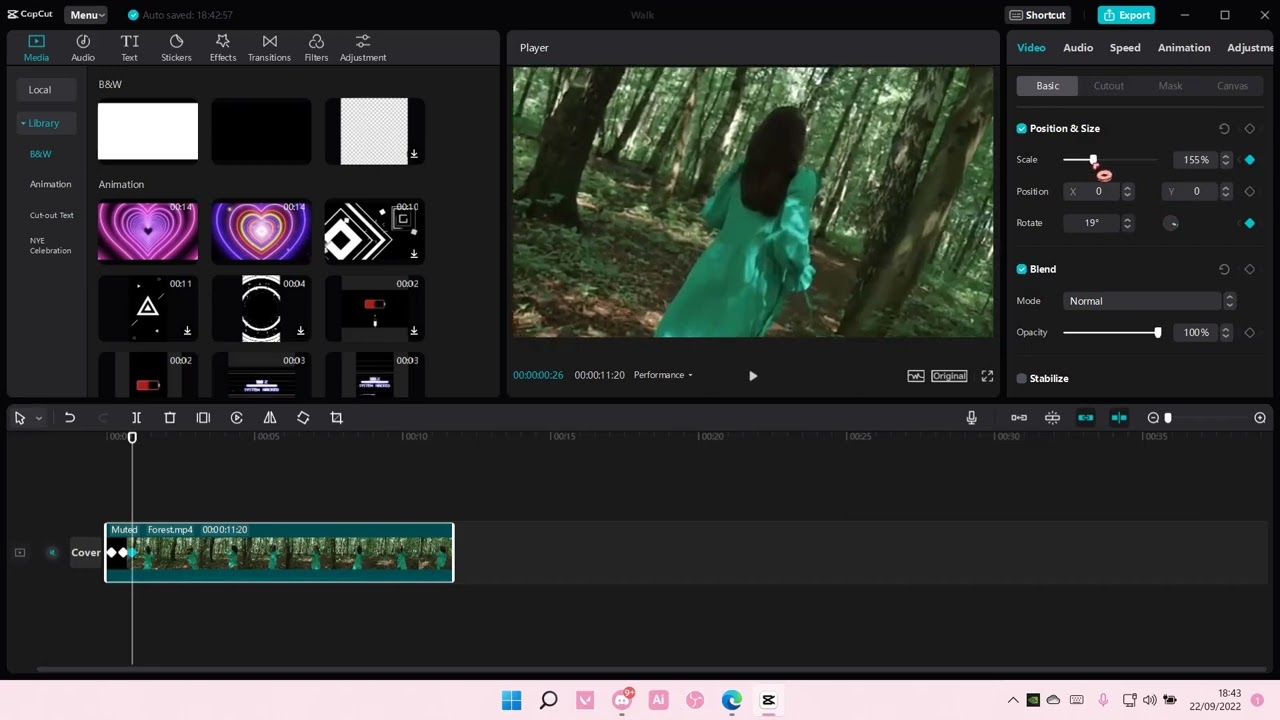
Task: Click the Undo arrow in timeline toolbar
Action: point(70,418)
